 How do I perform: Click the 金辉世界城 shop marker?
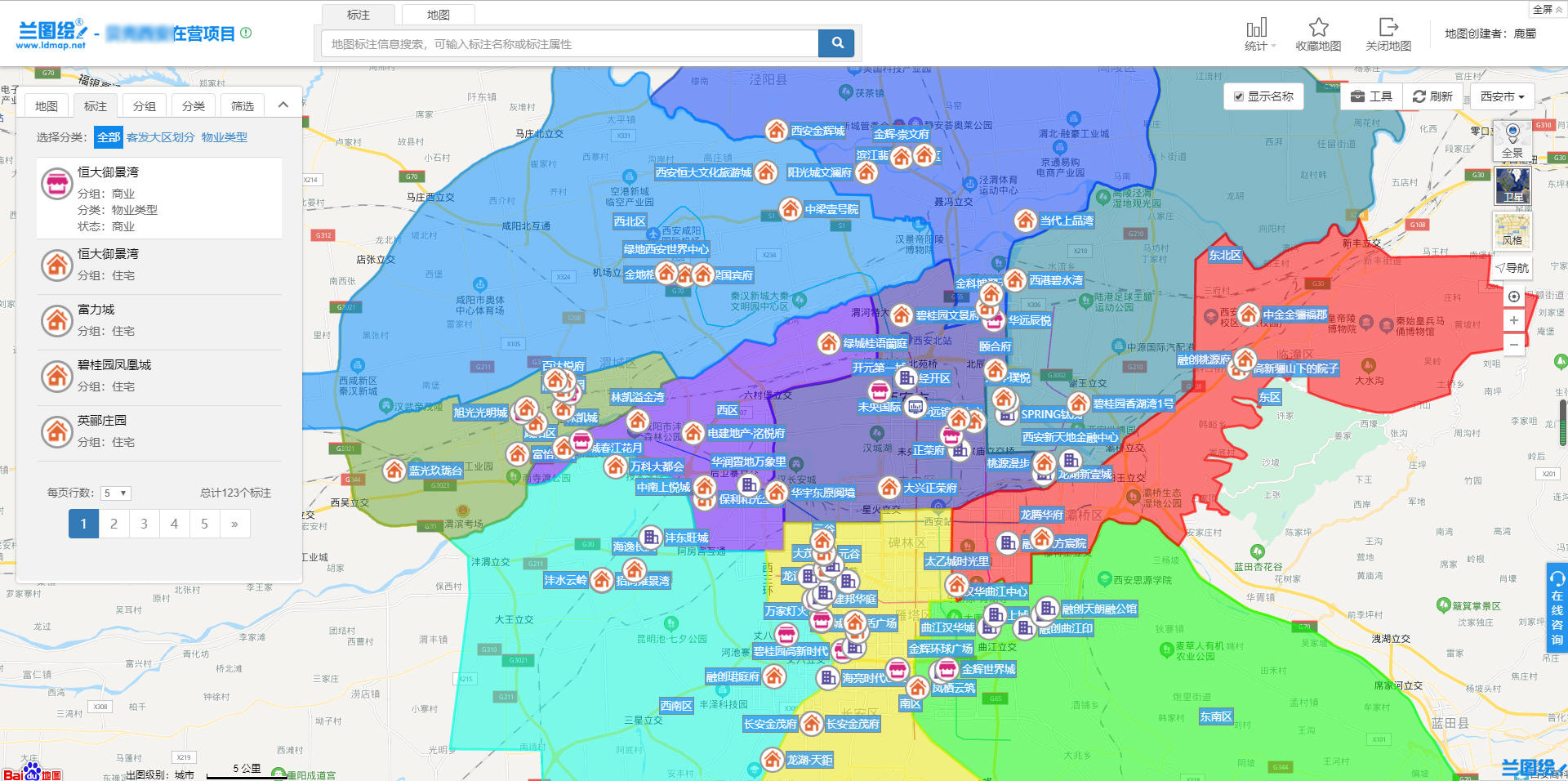pos(947,669)
